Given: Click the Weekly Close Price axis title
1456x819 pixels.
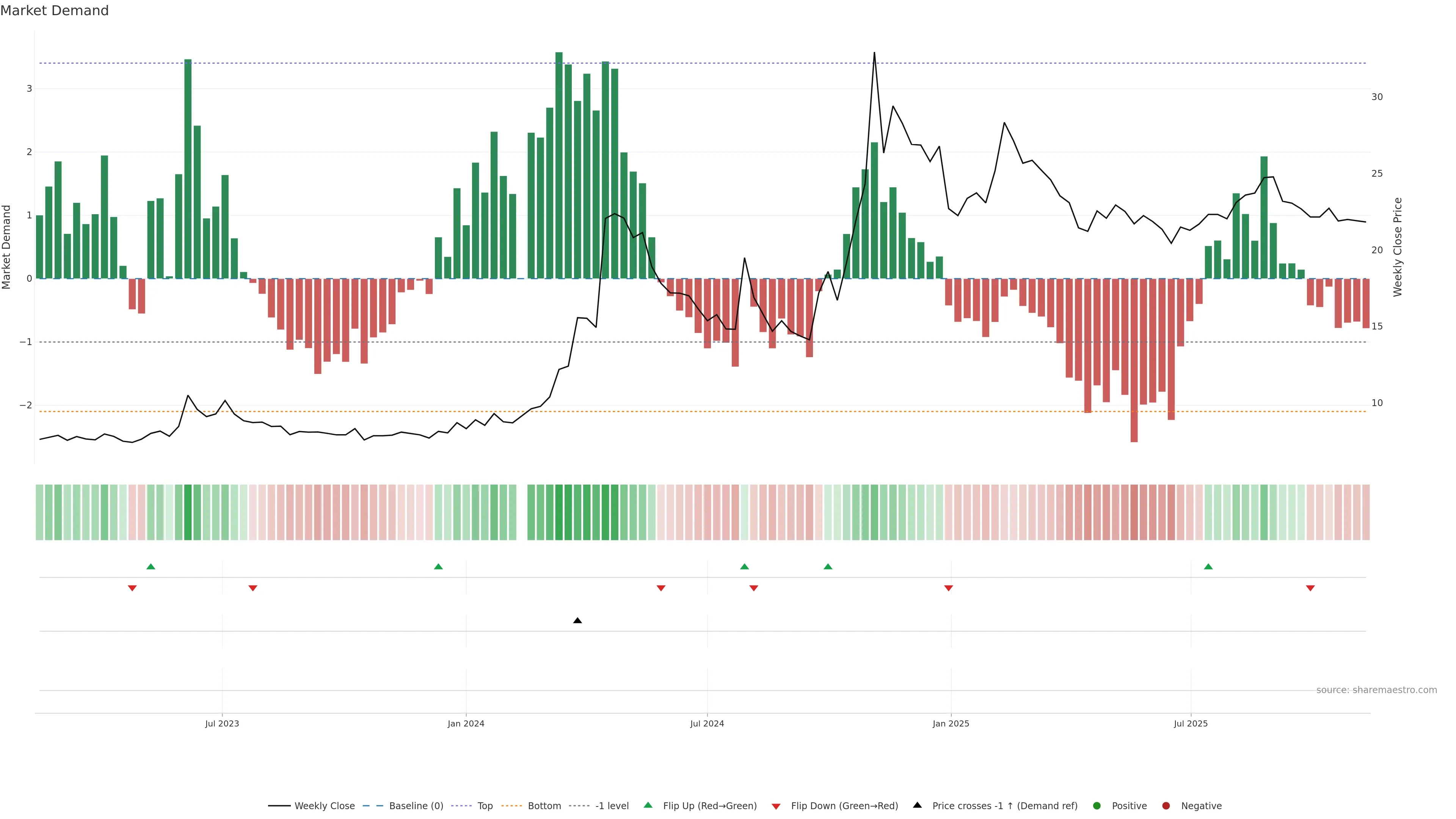Looking at the screenshot, I should [1398, 247].
